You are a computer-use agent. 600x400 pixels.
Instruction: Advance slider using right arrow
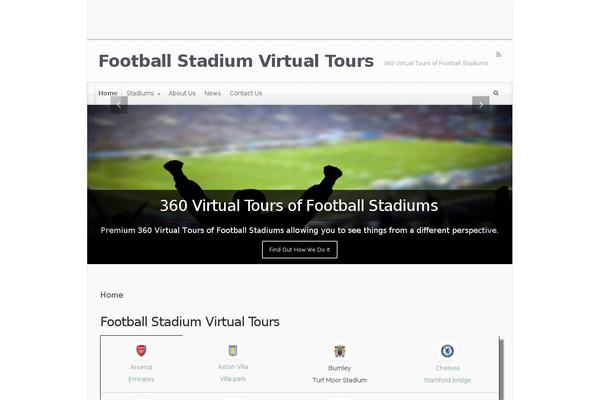(481, 104)
